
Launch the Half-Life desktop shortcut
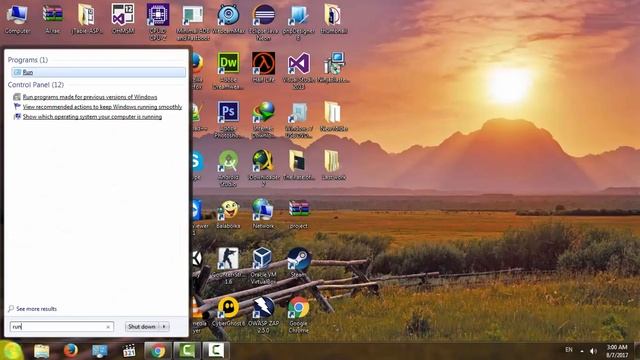pos(264,67)
